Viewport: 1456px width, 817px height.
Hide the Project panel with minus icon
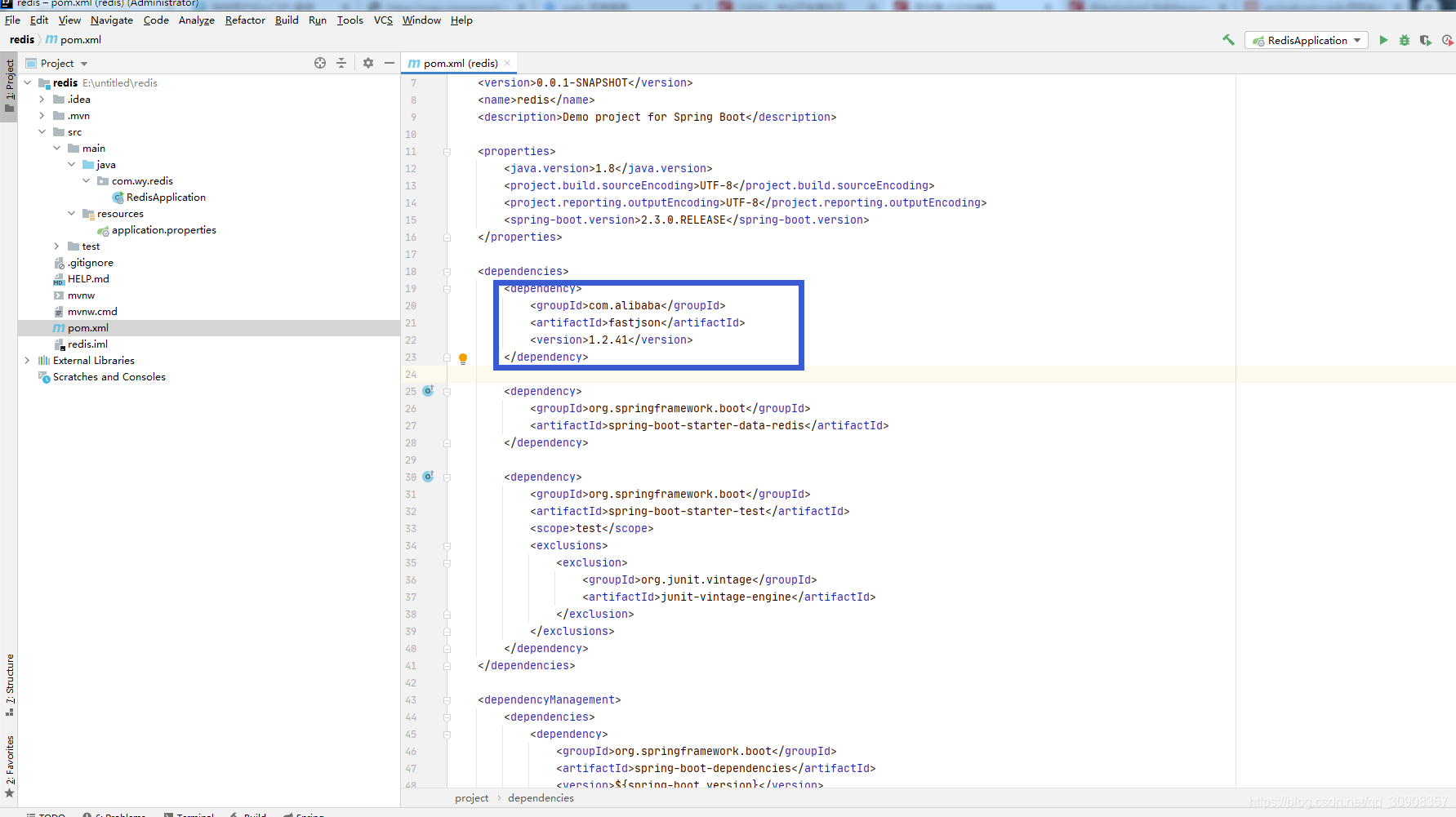coord(390,63)
